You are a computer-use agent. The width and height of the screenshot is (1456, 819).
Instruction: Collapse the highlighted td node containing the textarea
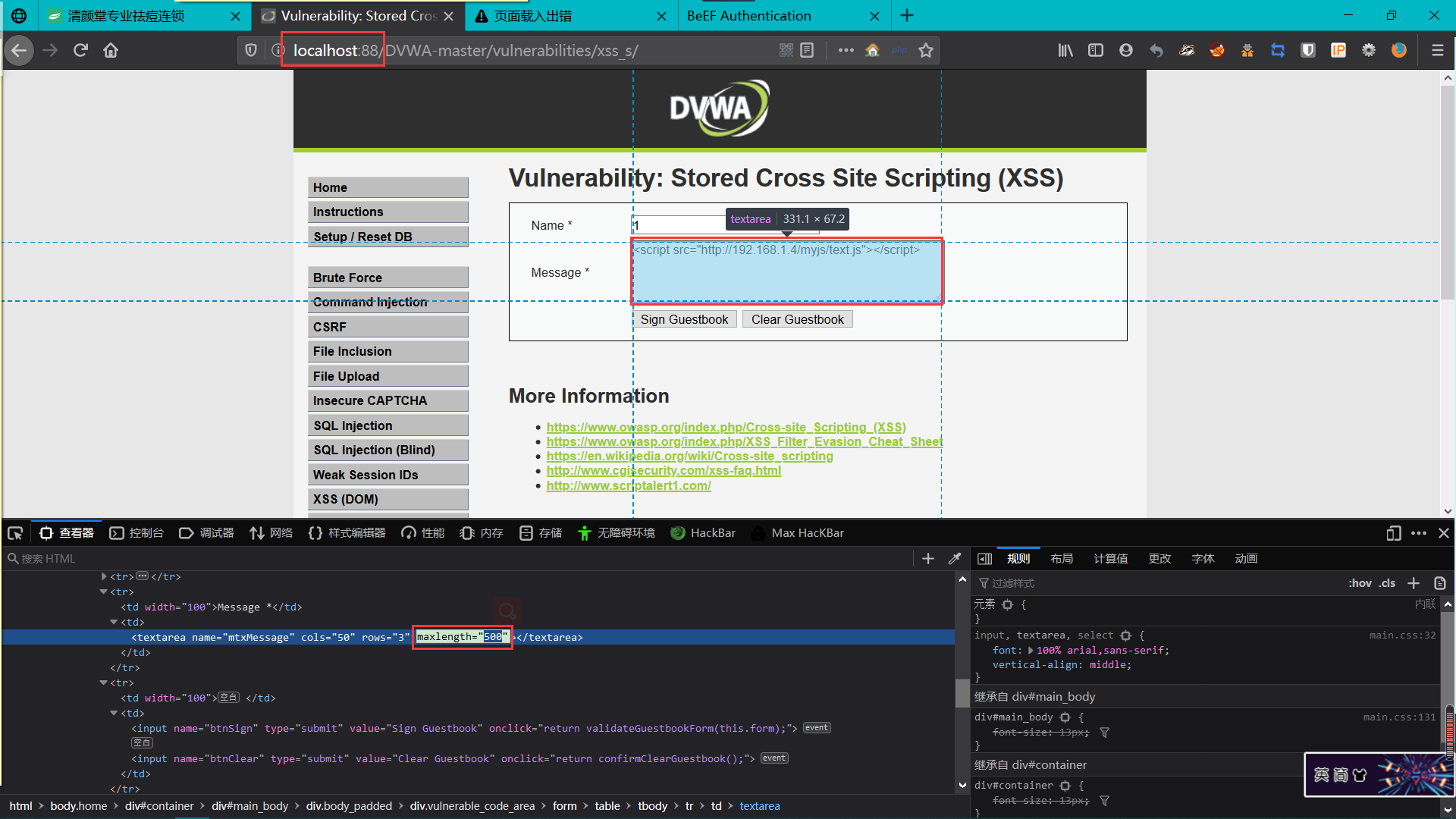coord(112,622)
